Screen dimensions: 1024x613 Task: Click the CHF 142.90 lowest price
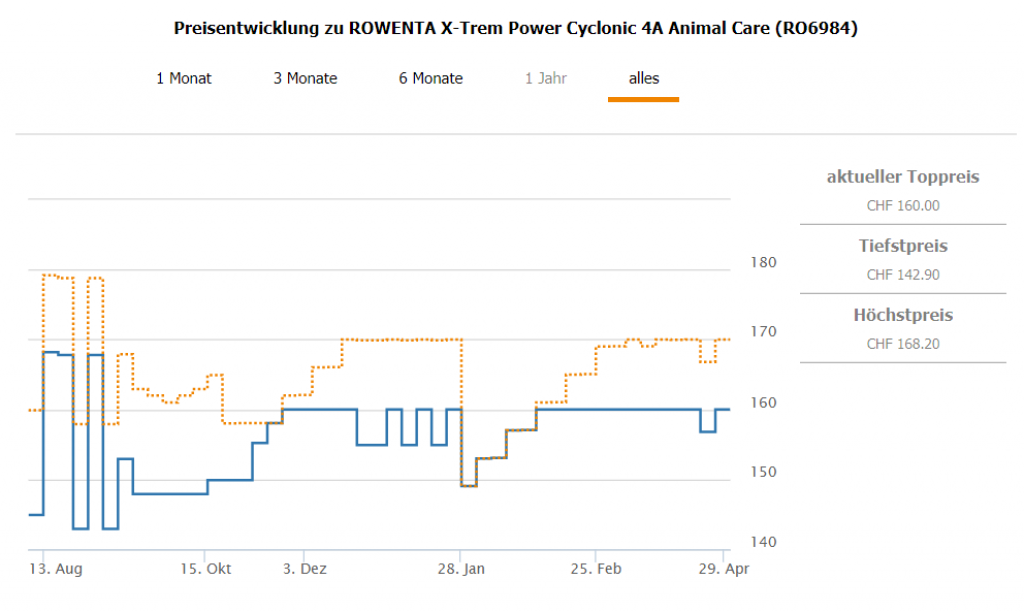point(902,275)
